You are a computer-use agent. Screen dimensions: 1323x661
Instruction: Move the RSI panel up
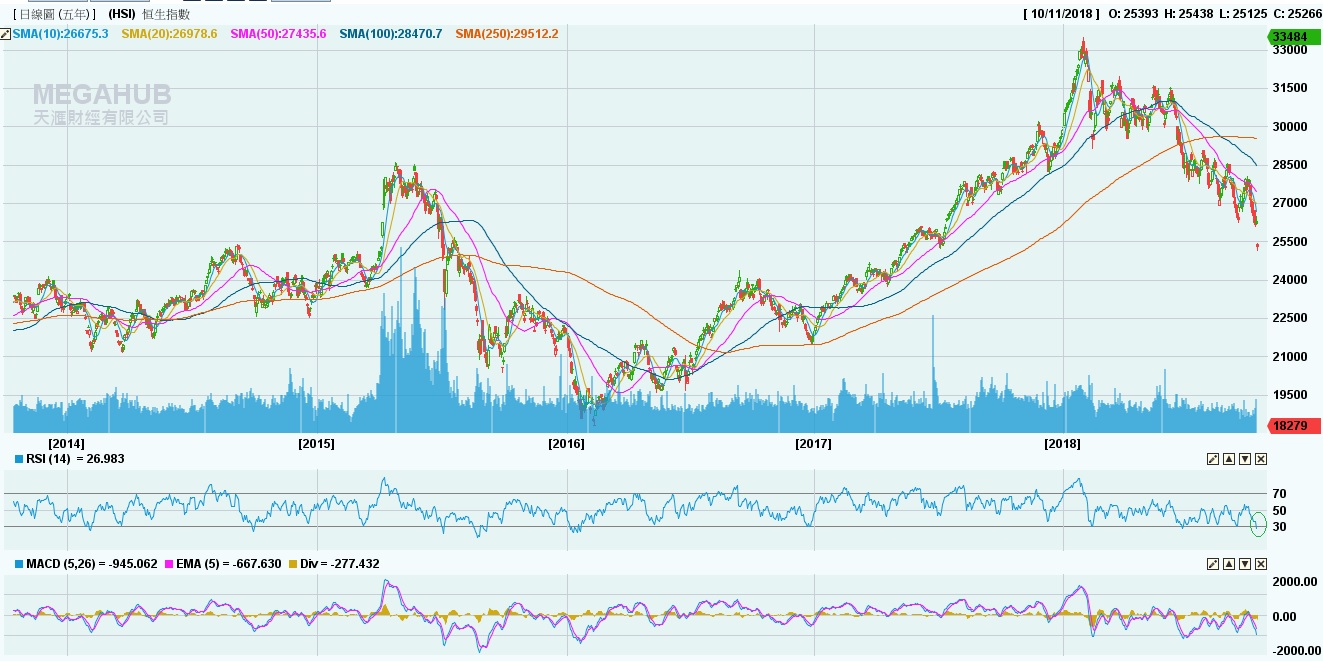pyautogui.click(x=1229, y=459)
